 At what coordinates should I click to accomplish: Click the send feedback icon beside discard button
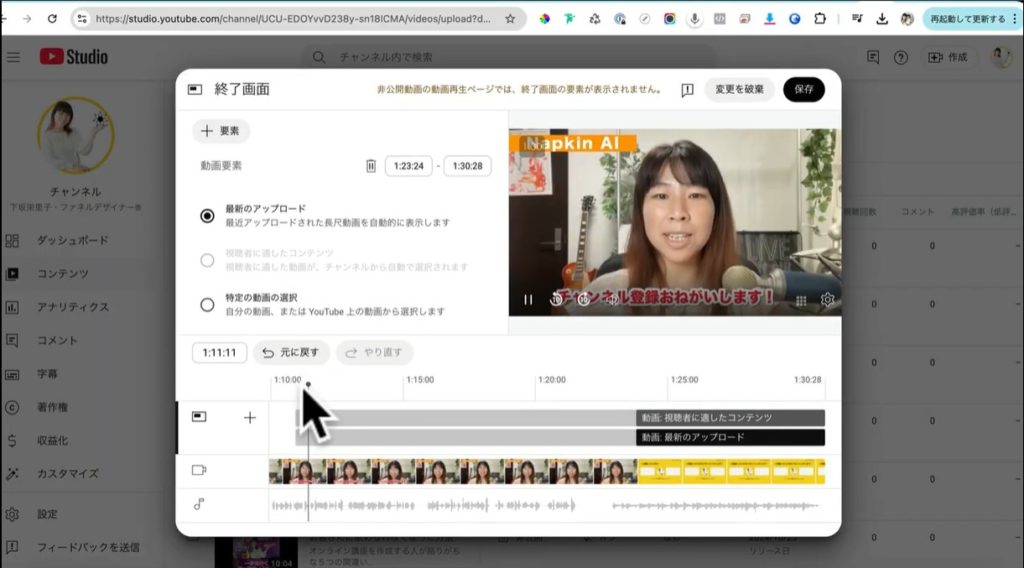point(688,90)
